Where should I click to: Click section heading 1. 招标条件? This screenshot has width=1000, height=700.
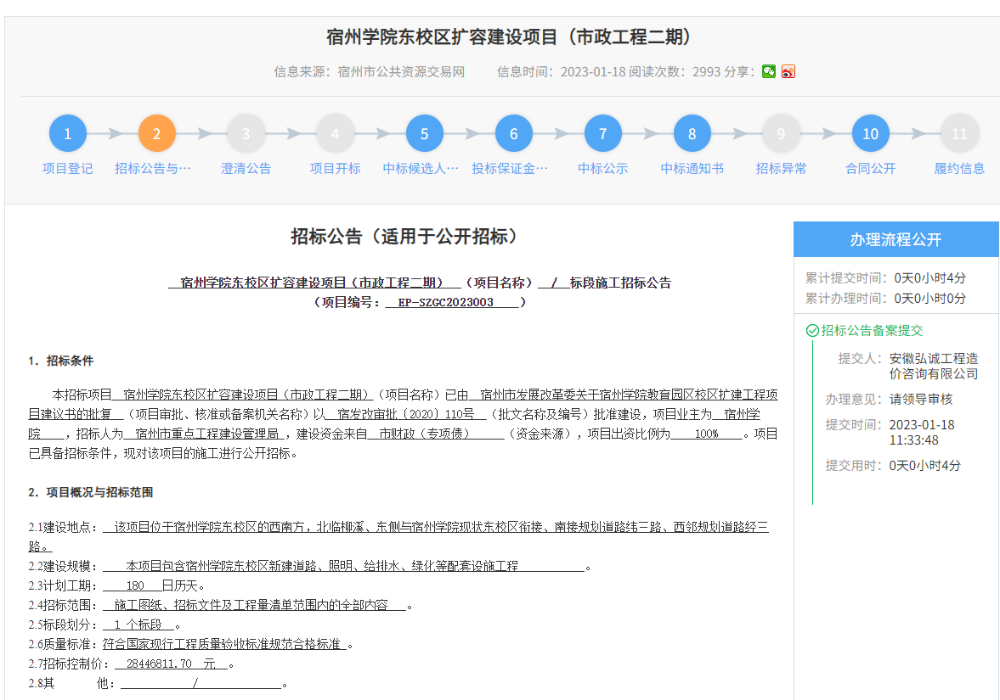[x=61, y=361]
